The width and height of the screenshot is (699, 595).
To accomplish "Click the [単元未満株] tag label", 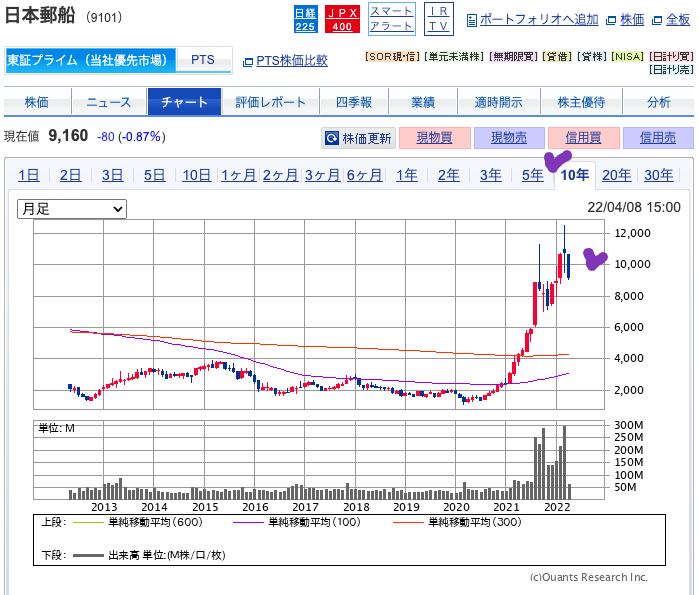I will pos(454,57).
